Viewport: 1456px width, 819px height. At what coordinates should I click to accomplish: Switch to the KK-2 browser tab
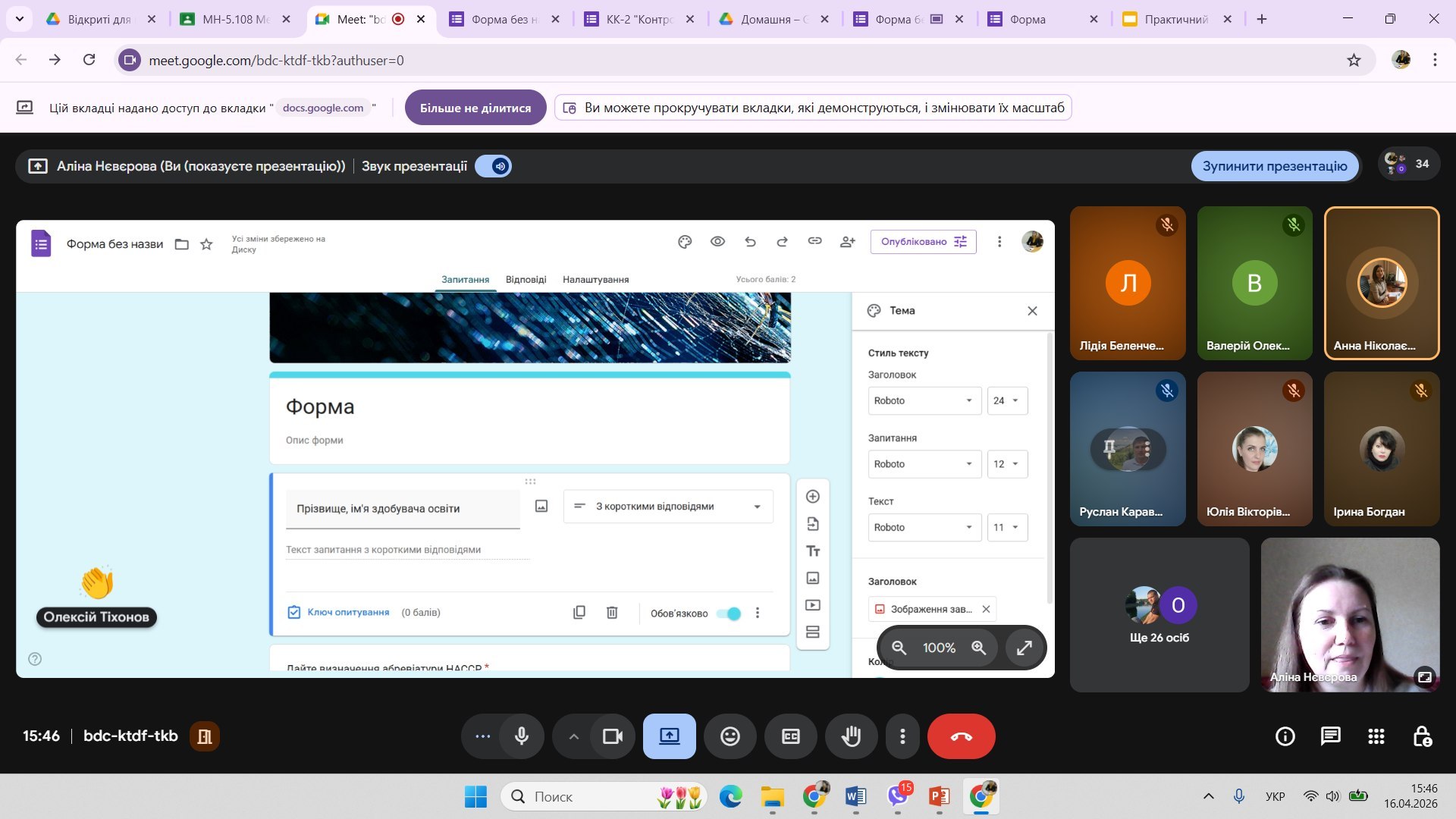[x=639, y=20]
